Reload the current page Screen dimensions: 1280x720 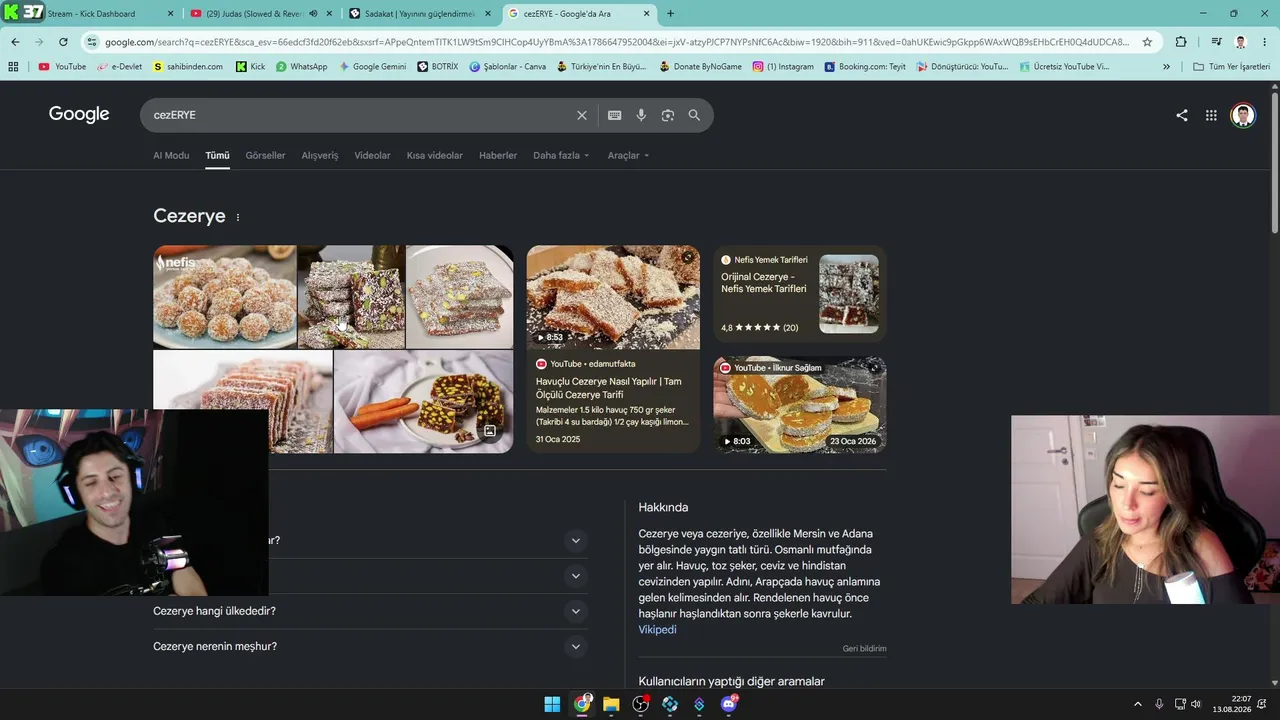pyautogui.click(x=63, y=42)
